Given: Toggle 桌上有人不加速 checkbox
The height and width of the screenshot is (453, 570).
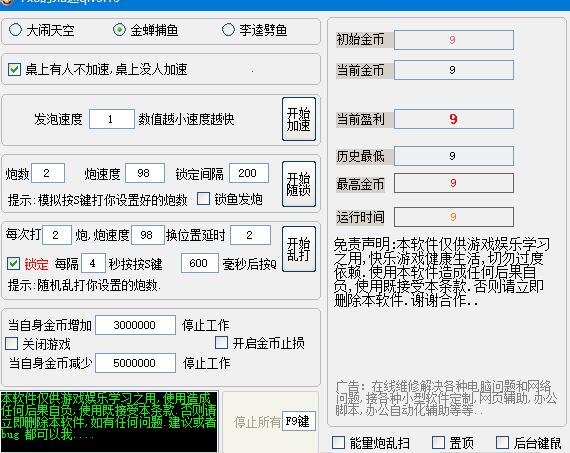Looking at the screenshot, I should (14, 69).
